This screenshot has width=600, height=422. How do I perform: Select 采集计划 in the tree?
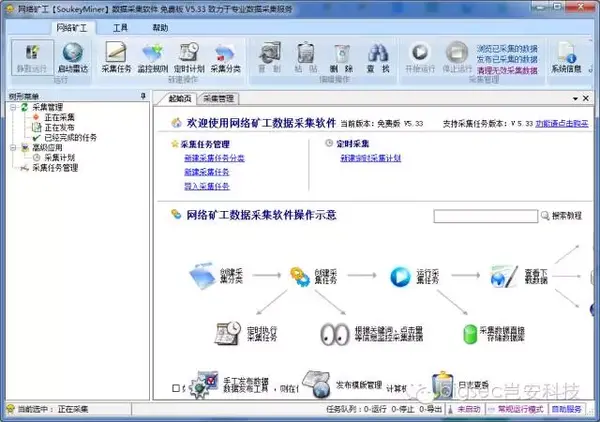(x=59, y=158)
